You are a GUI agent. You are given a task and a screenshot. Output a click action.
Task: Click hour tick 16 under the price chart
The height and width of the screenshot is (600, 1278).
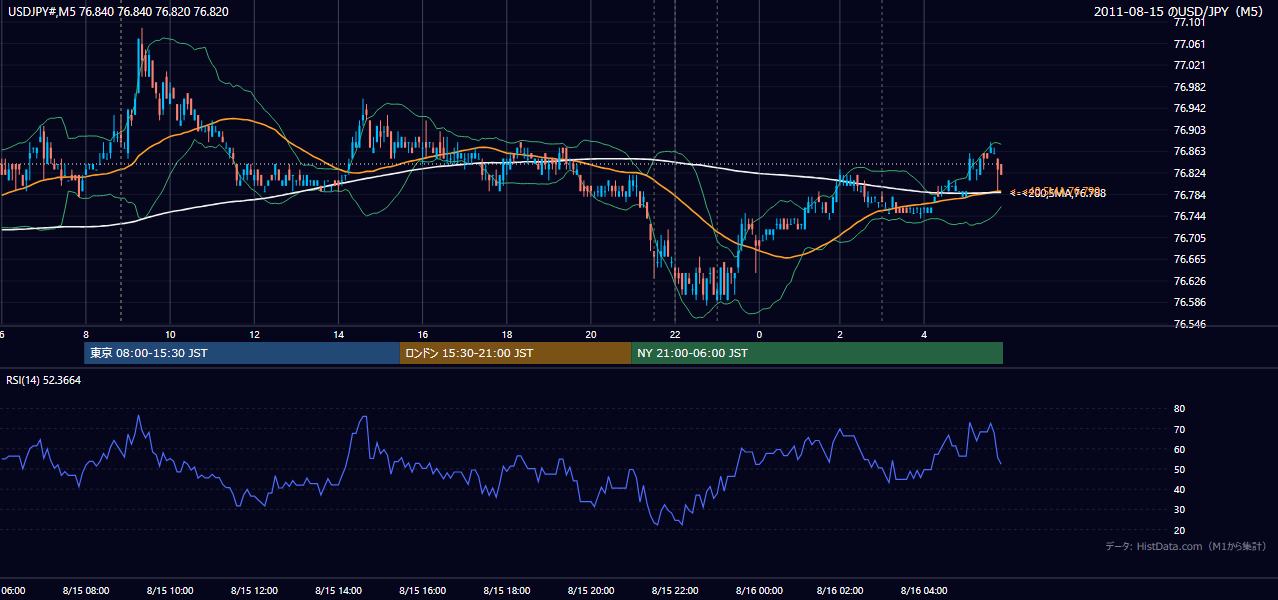[422, 334]
